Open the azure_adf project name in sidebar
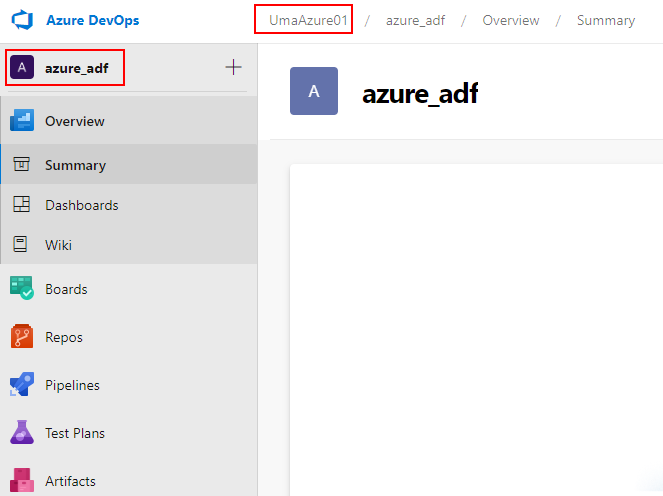663x496 pixels. [77, 68]
